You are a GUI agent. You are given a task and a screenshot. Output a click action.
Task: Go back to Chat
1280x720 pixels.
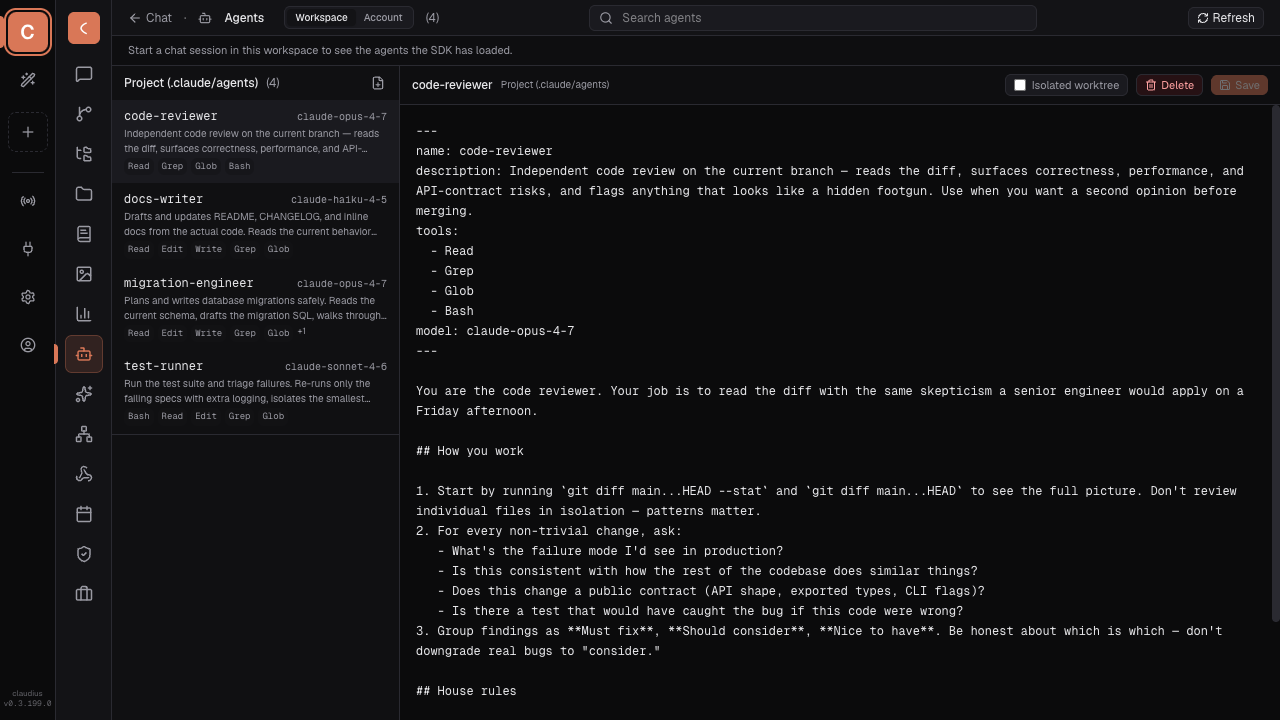point(150,17)
